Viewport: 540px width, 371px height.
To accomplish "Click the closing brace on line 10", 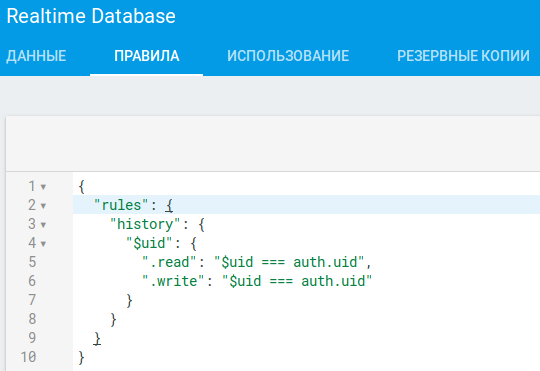I will tap(82, 358).
